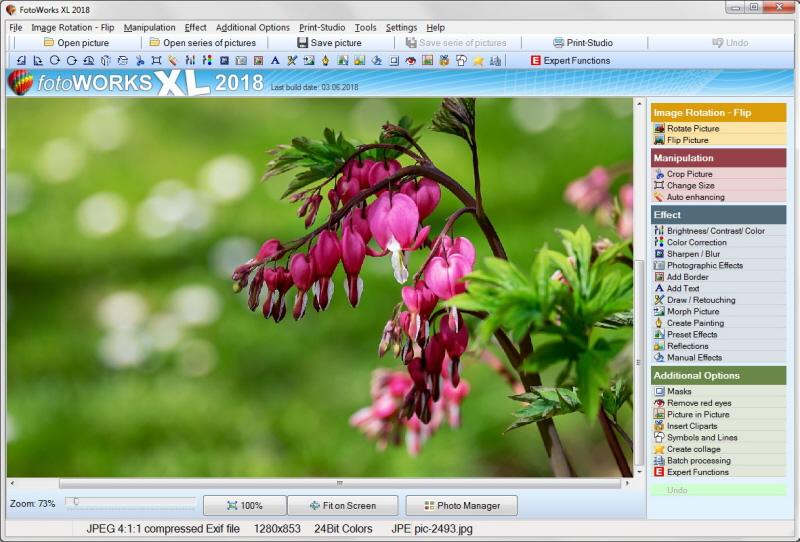The image size is (800, 542).
Task: Select Rotate Picture in the side panel
Action: pyautogui.click(x=692, y=129)
